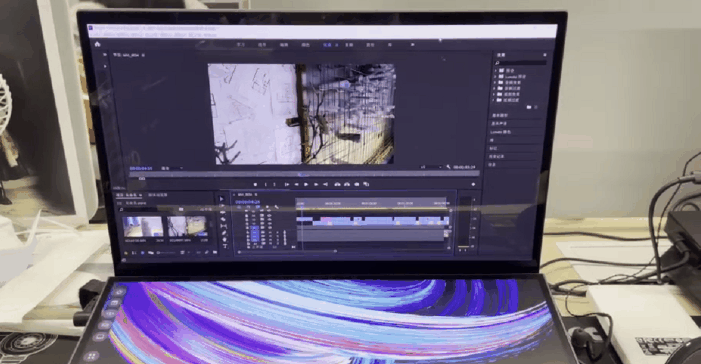Open the playback resolution dropdown
The width and height of the screenshot is (701, 364).
tap(431, 167)
